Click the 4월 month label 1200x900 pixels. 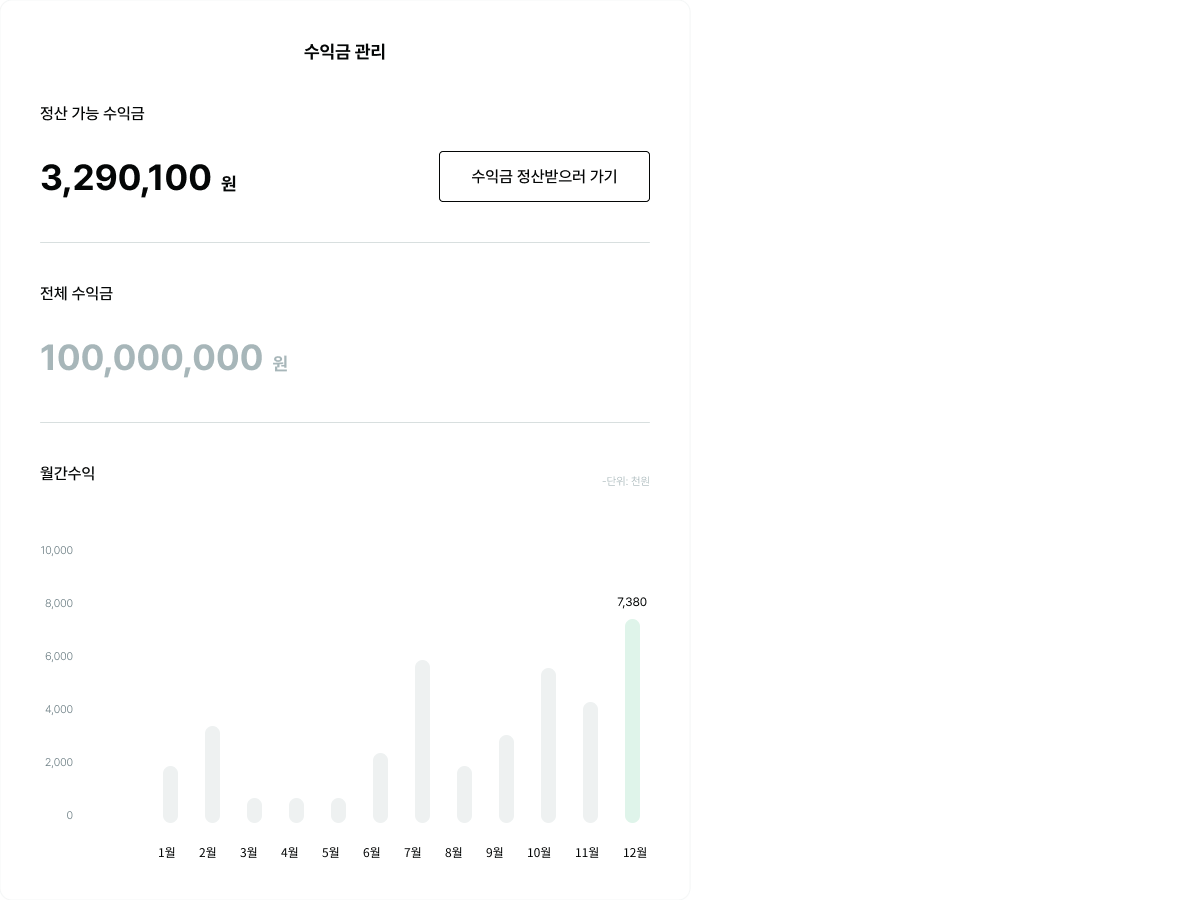[290, 853]
